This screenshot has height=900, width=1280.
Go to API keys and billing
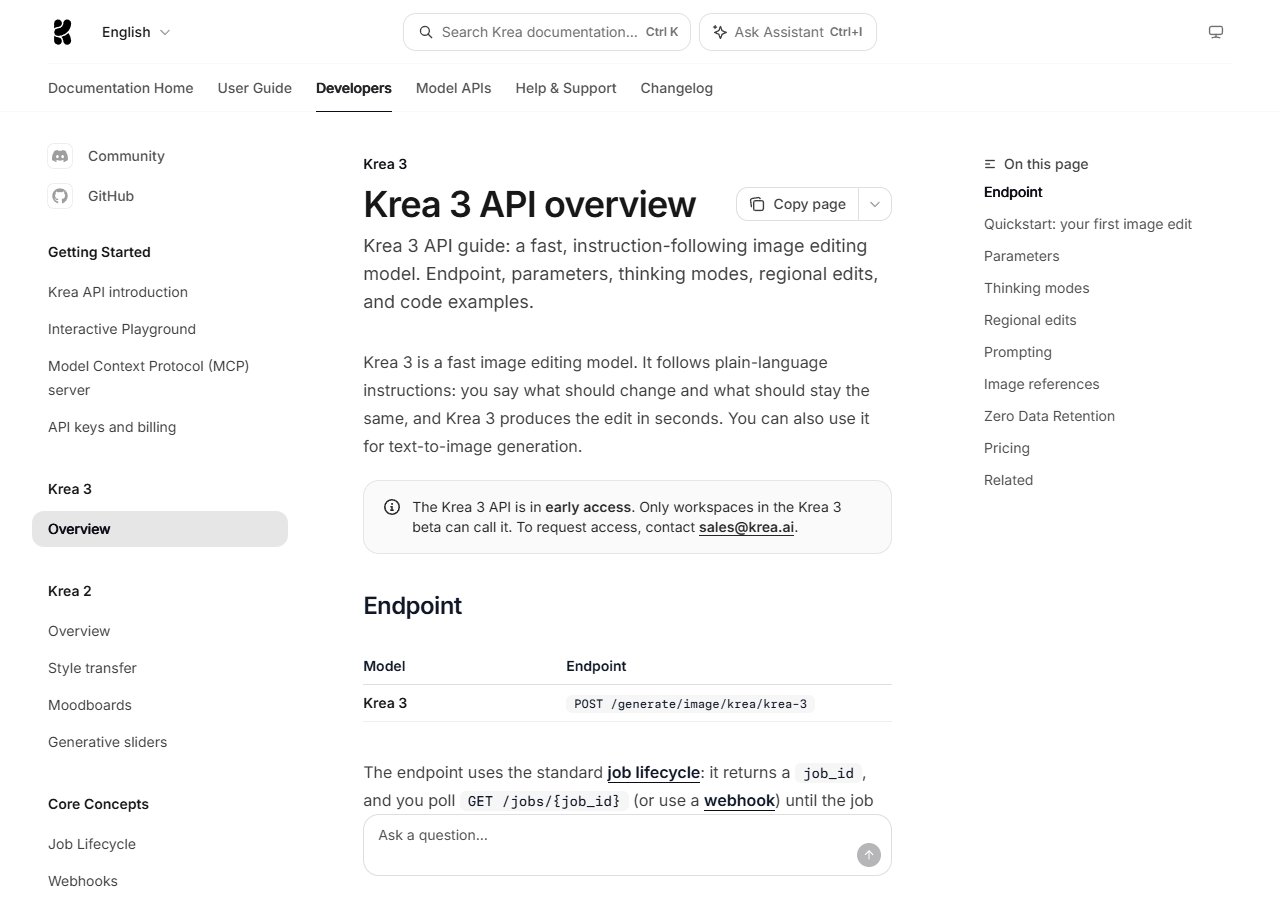pos(112,427)
